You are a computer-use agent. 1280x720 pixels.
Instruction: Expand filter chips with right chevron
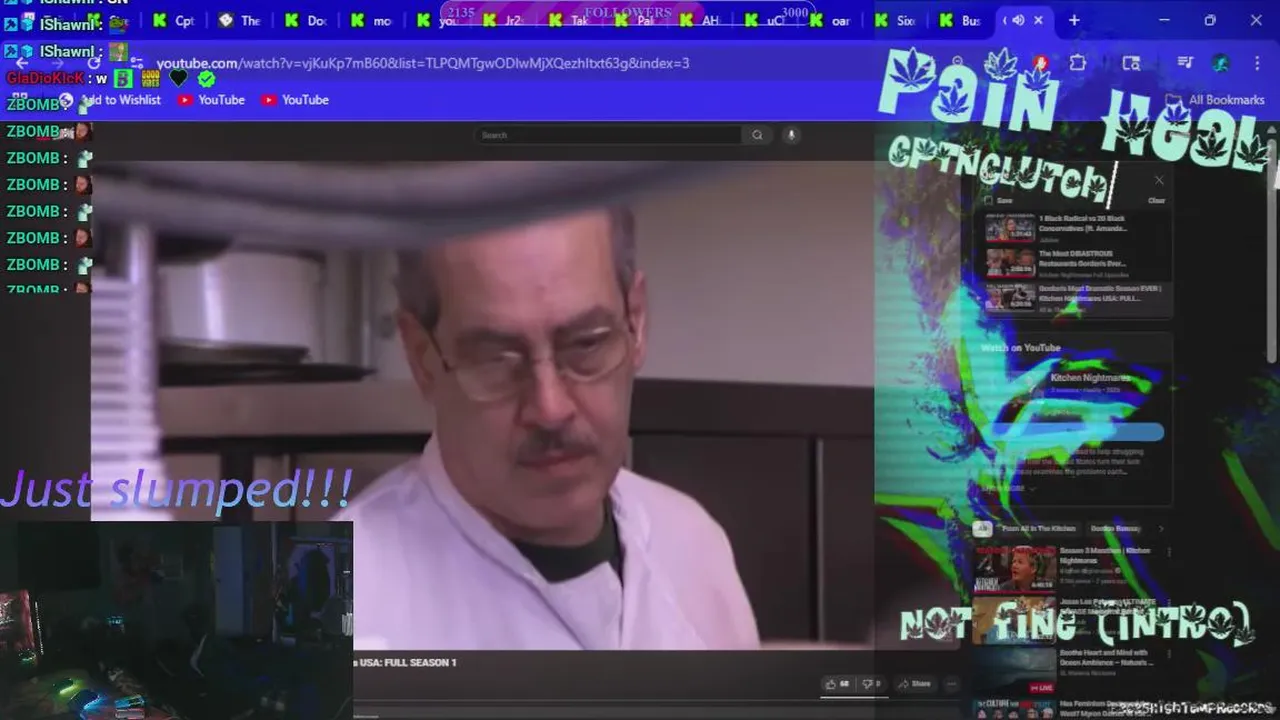tap(1161, 528)
